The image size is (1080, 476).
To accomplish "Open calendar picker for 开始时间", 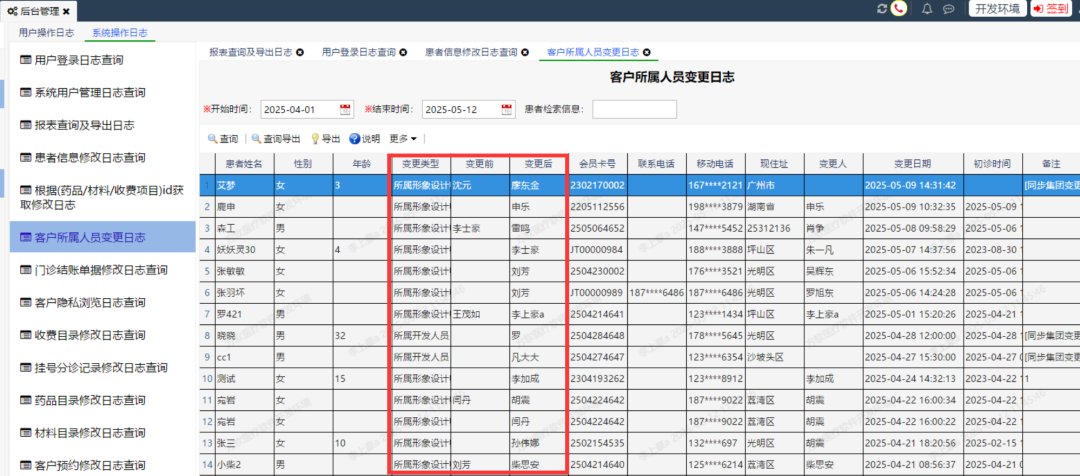I will tap(345, 109).
